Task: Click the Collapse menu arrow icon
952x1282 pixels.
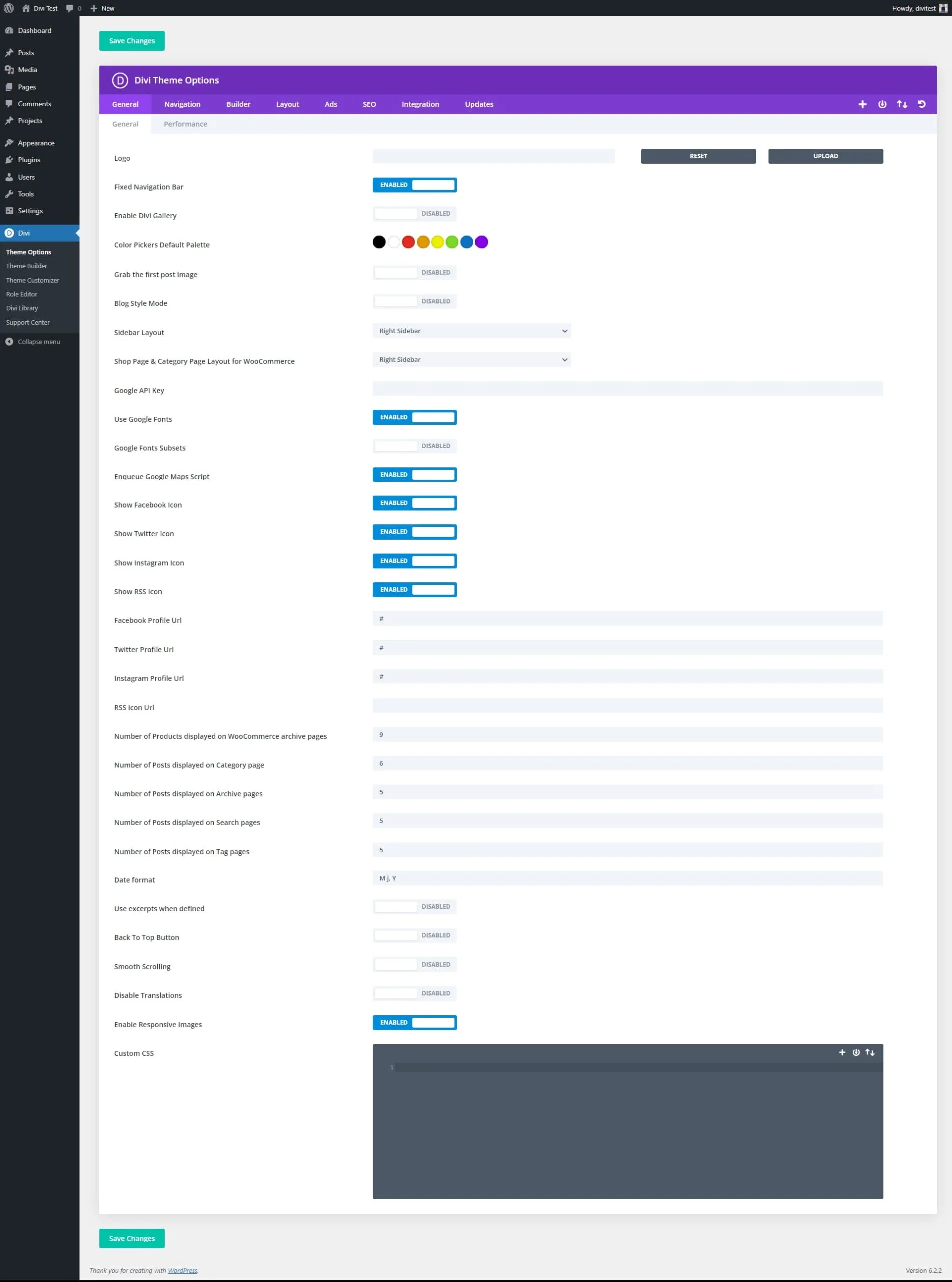Action: coord(9,341)
